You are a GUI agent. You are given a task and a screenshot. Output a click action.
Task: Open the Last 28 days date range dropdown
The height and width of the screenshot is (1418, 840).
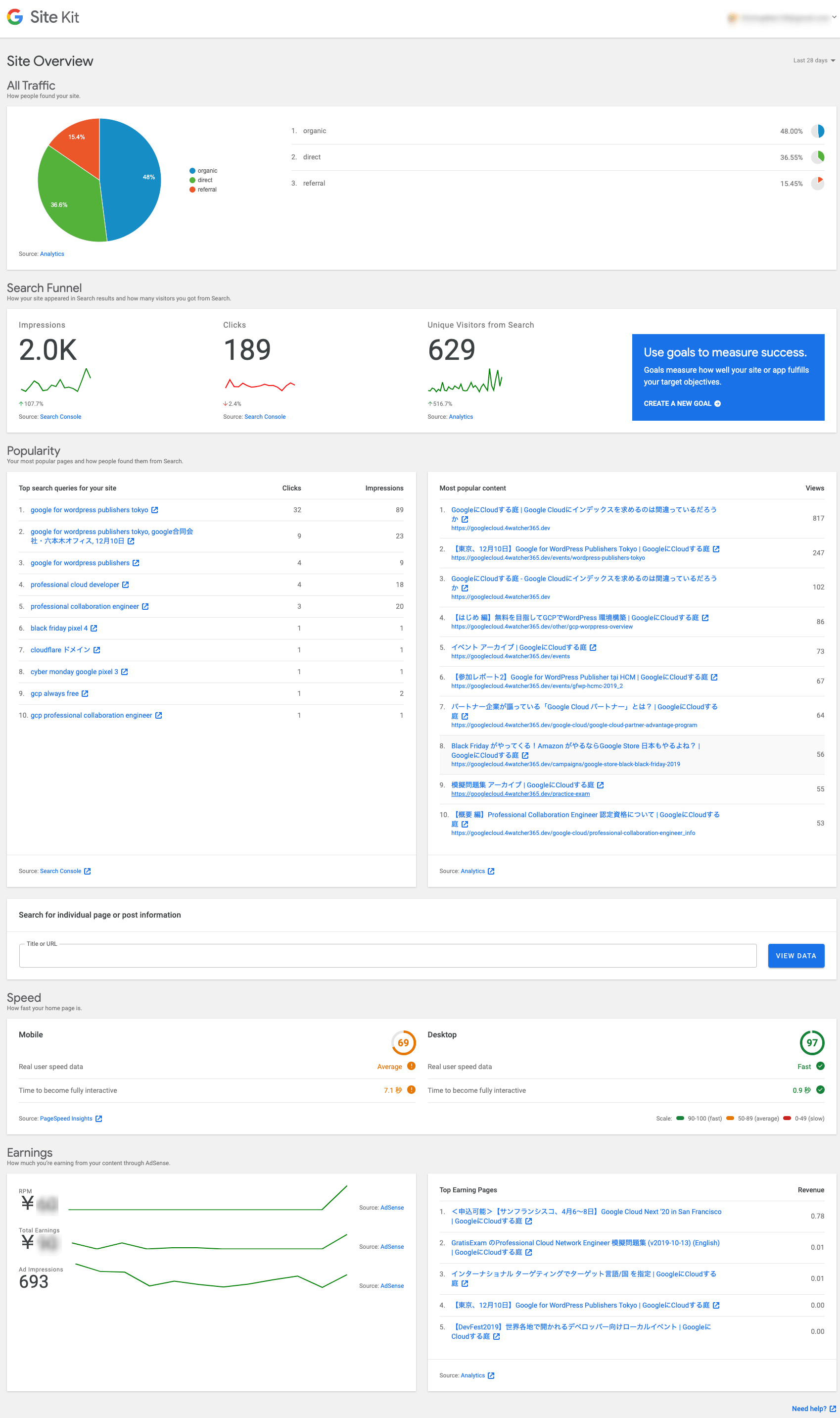(814, 60)
